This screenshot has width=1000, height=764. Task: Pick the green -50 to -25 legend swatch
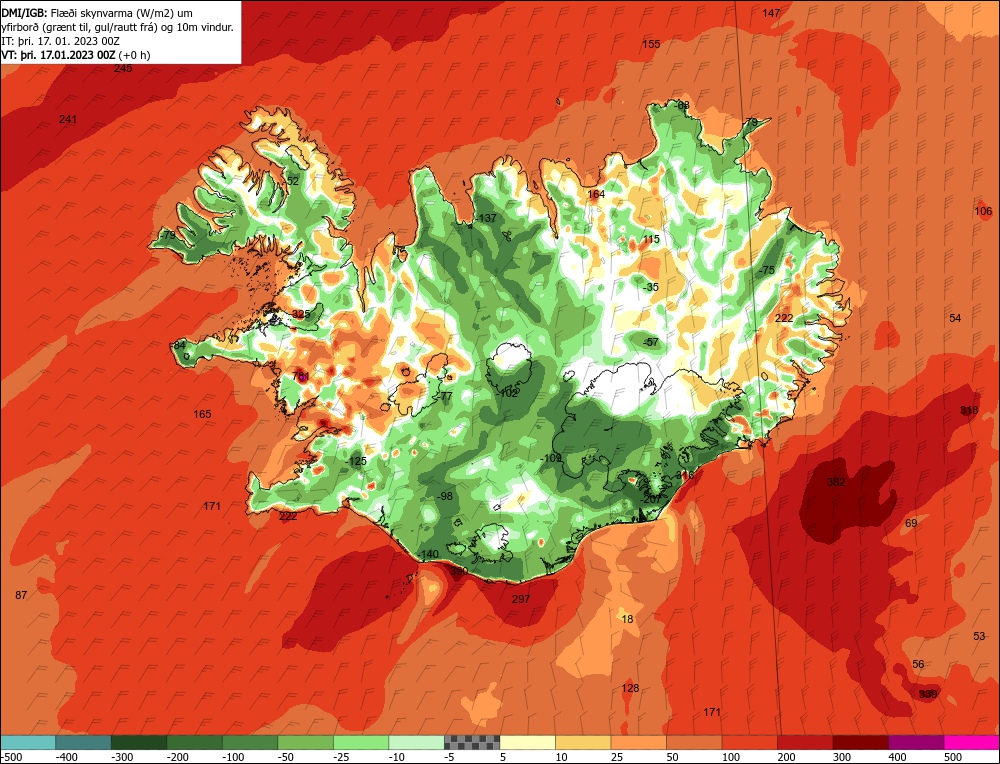[x=305, y=742]
